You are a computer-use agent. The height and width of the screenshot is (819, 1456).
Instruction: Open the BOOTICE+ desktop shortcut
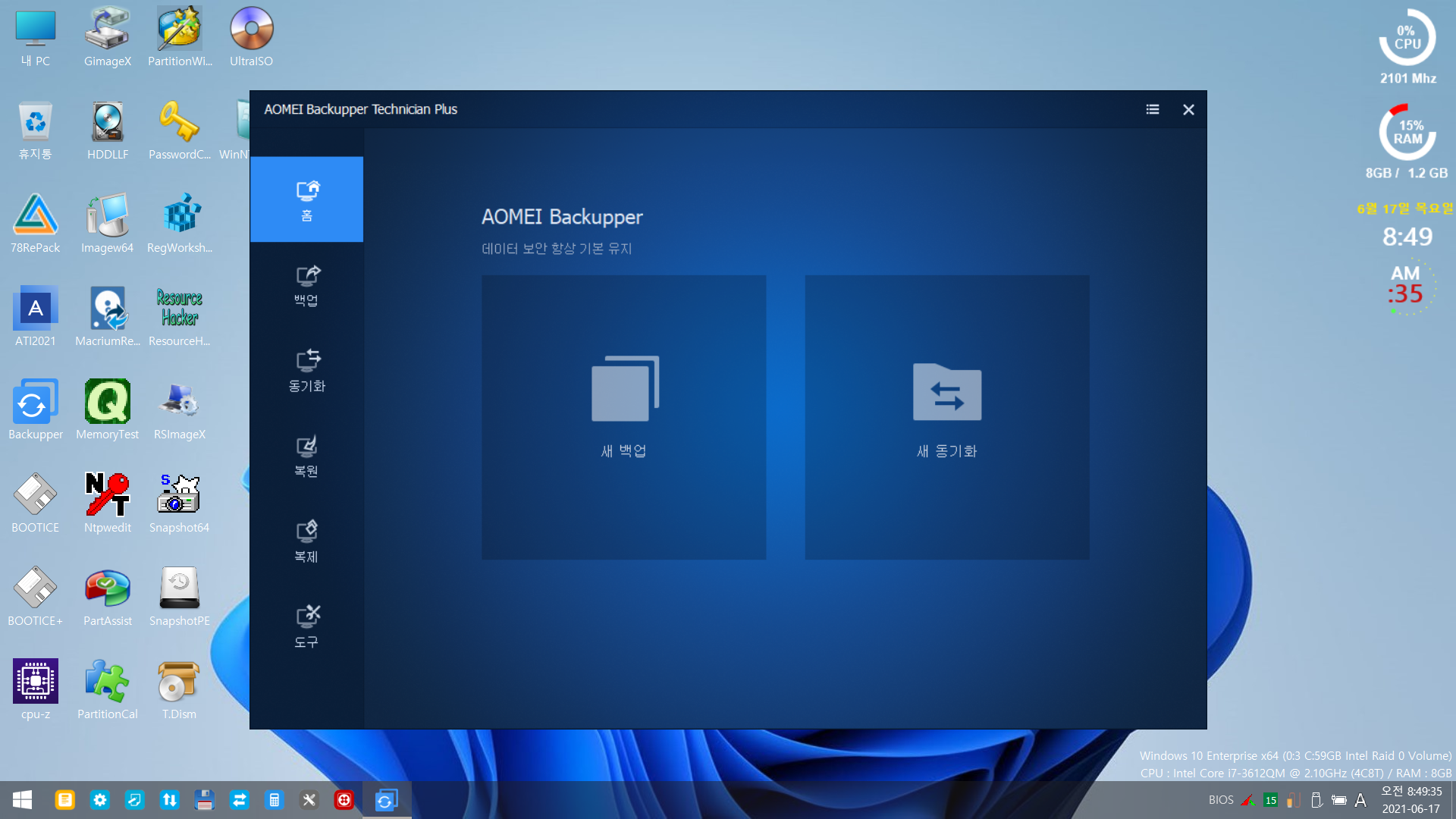pyautogui.click(x=36, y=598)
